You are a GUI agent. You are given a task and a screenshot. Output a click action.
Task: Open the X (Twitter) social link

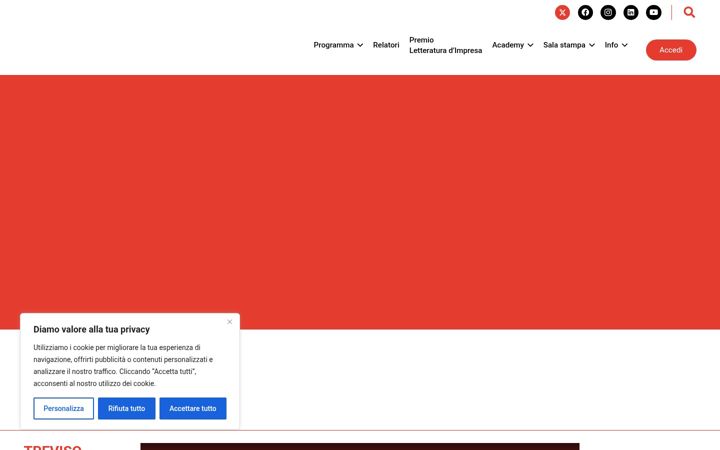[562, 12]
